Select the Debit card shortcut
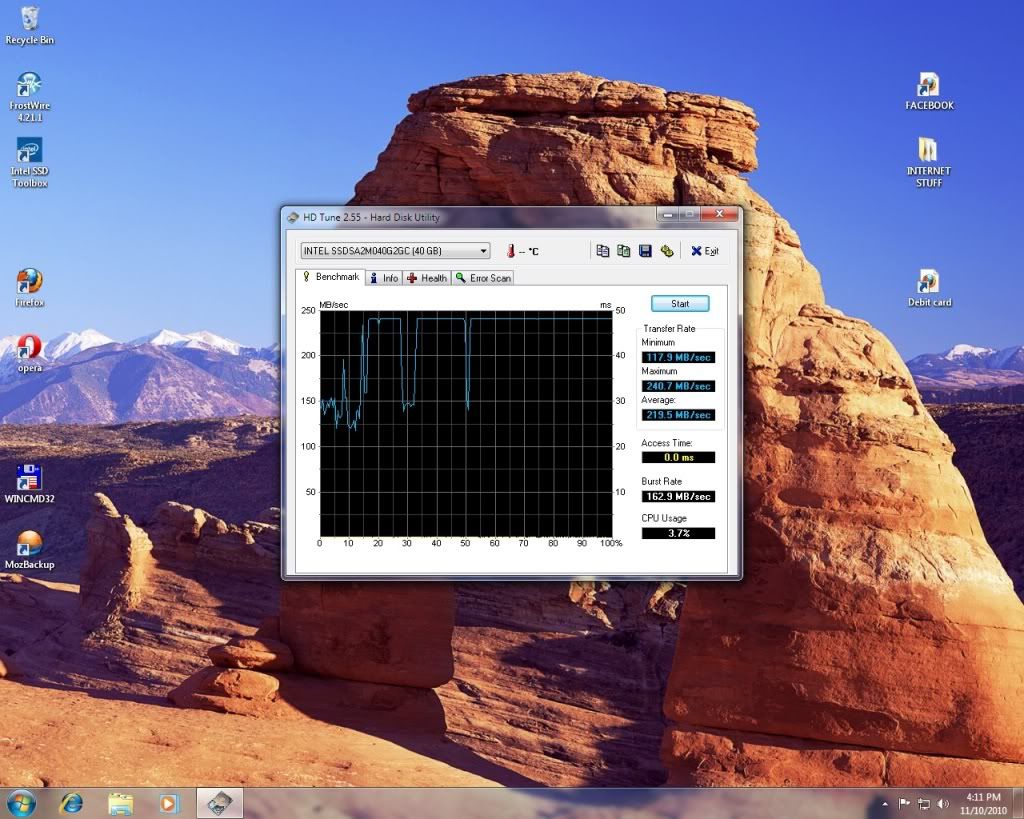Viewport: 1024px width, 819px height. (x=929, y=287)
